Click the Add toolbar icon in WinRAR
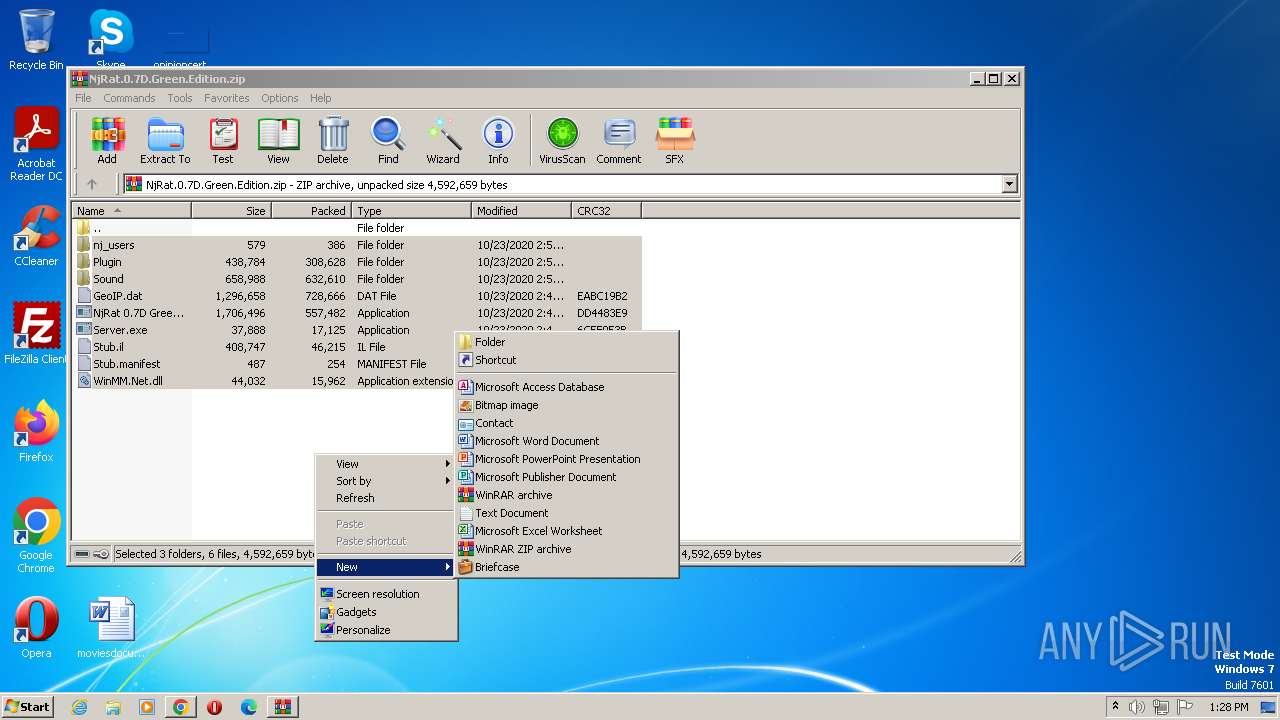The image size is (1280, 720). pos(107,140)
